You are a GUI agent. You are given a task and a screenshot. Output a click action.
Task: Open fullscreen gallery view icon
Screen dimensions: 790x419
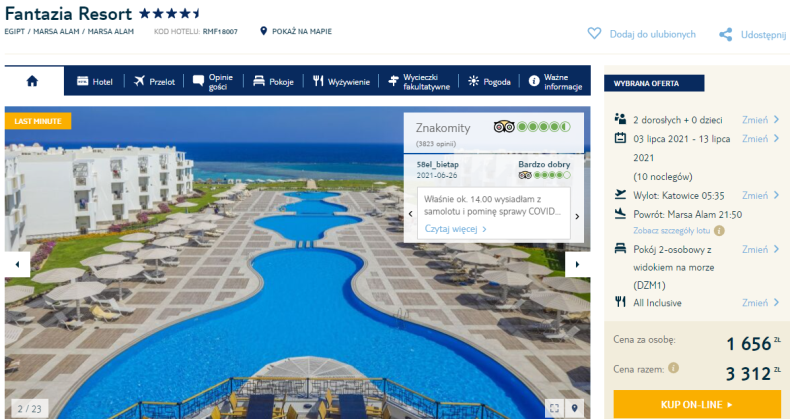click(554, 408)
